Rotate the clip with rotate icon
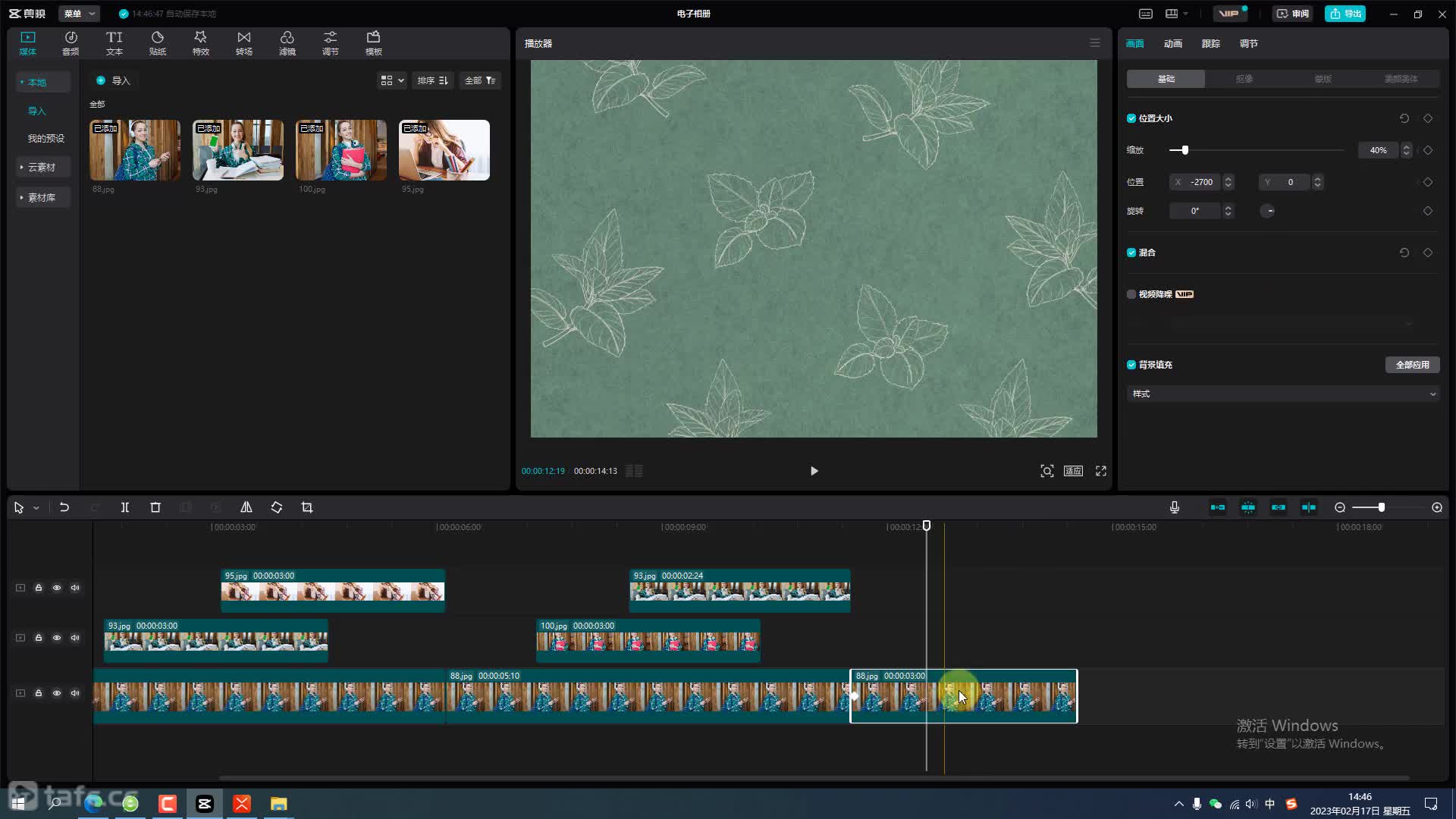The height and width of the screenshot is (819, 1456). (x=277, y=507)
